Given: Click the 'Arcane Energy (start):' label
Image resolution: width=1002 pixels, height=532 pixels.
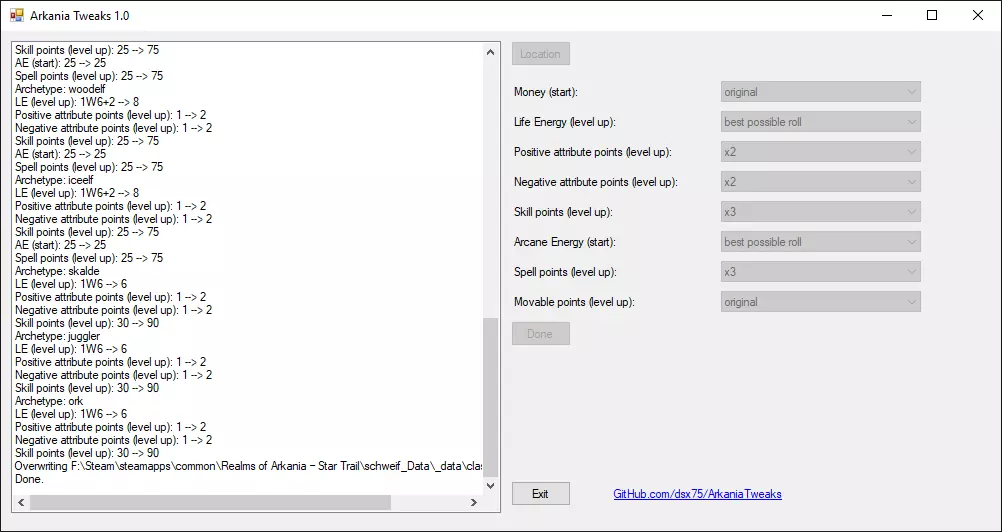Looking at the screenshot, I should (565, 242).
